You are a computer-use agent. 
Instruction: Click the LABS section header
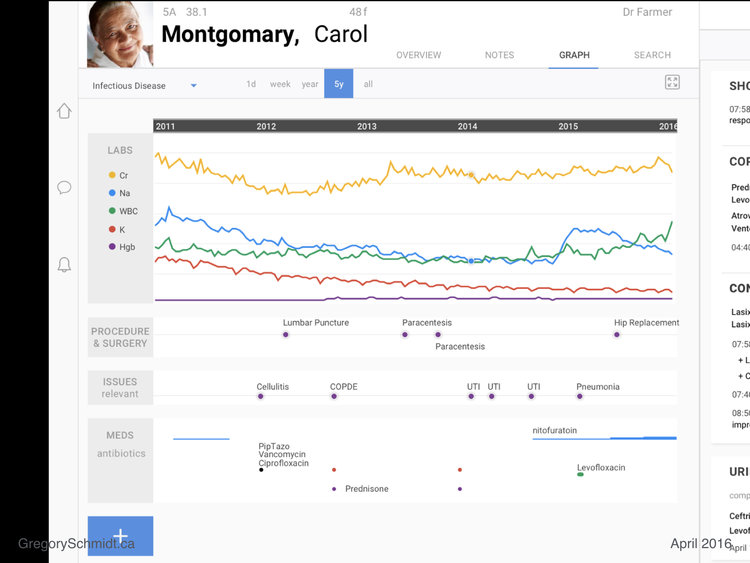tap(120, 150)
